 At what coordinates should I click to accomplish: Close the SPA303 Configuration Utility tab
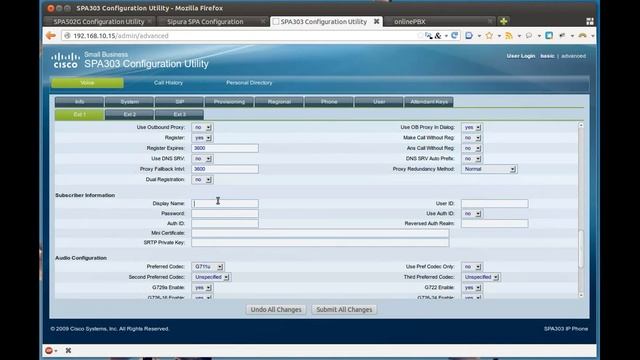point(376,21)
